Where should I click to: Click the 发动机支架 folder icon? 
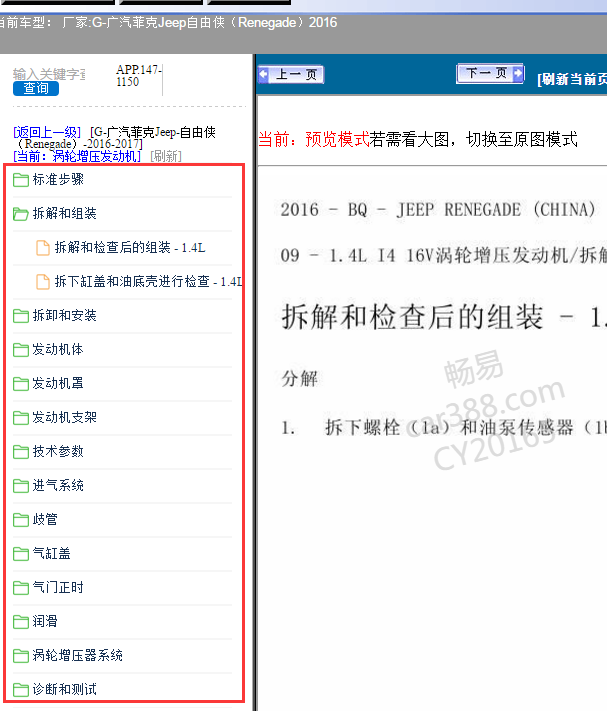20,418
